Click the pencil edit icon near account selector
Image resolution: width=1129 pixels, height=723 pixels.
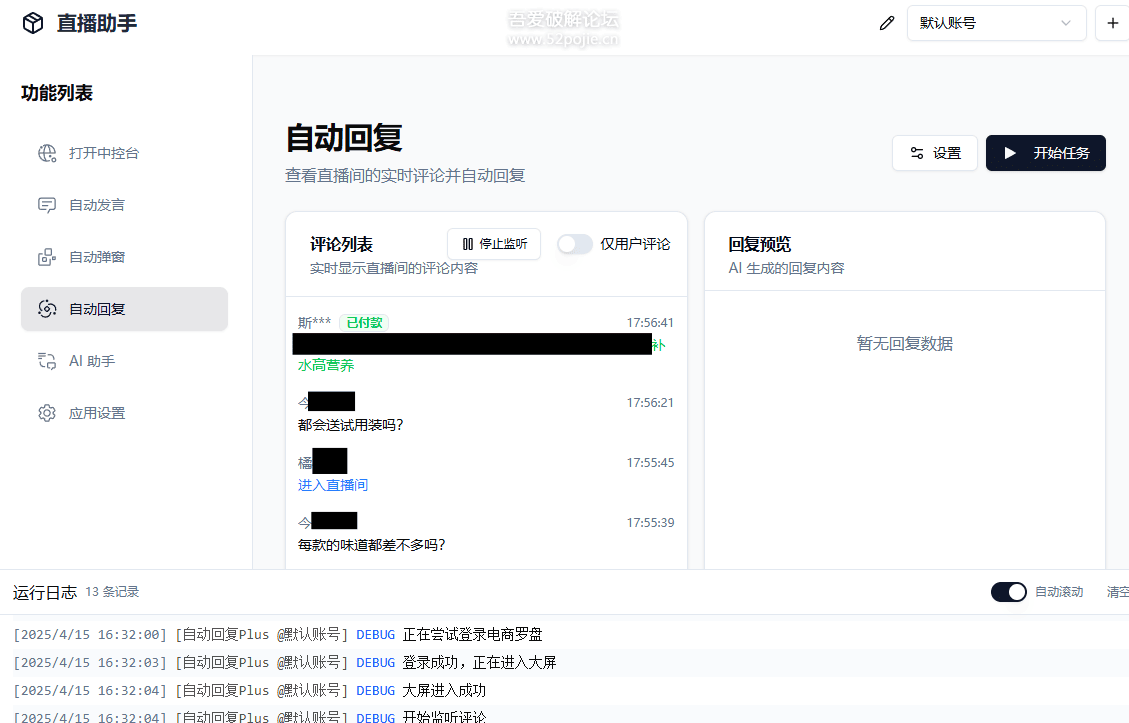886,22
